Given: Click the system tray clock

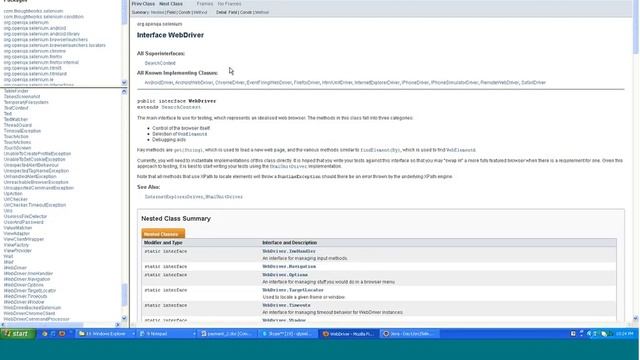Looking at the screenshot, I should [x=624, y=334].
